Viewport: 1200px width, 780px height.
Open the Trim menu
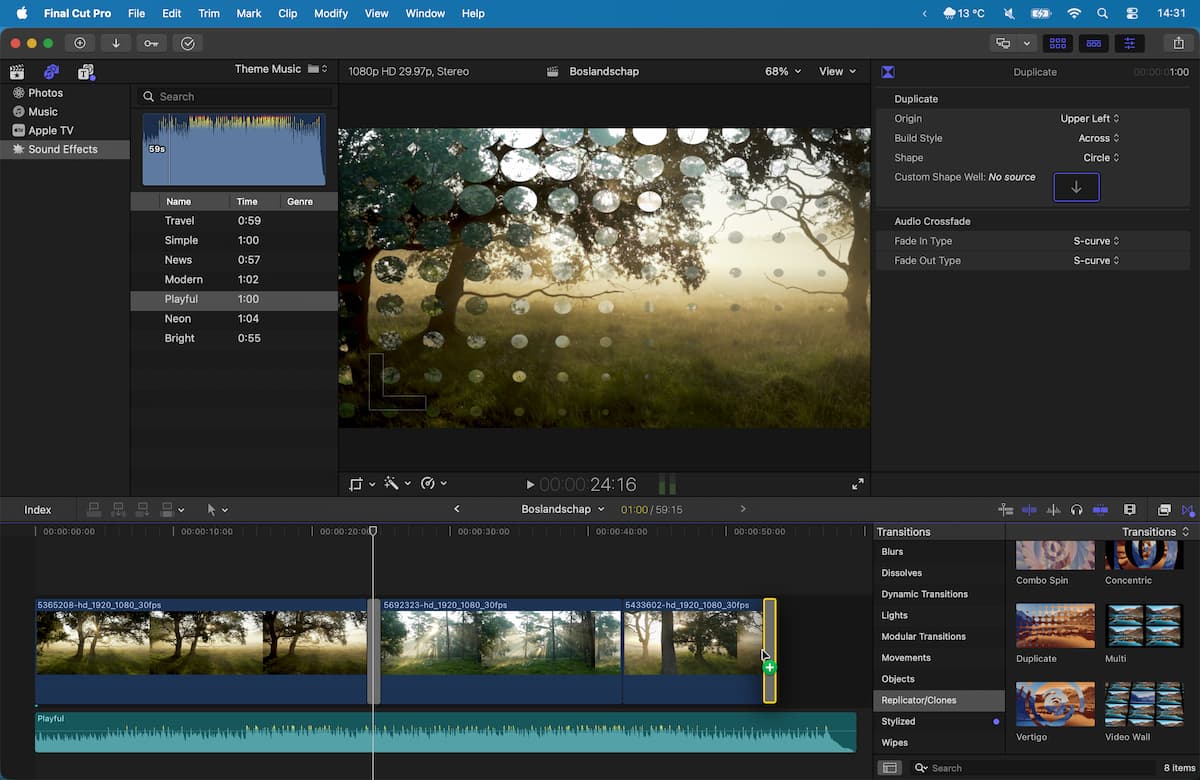click(x=209, y=13)
